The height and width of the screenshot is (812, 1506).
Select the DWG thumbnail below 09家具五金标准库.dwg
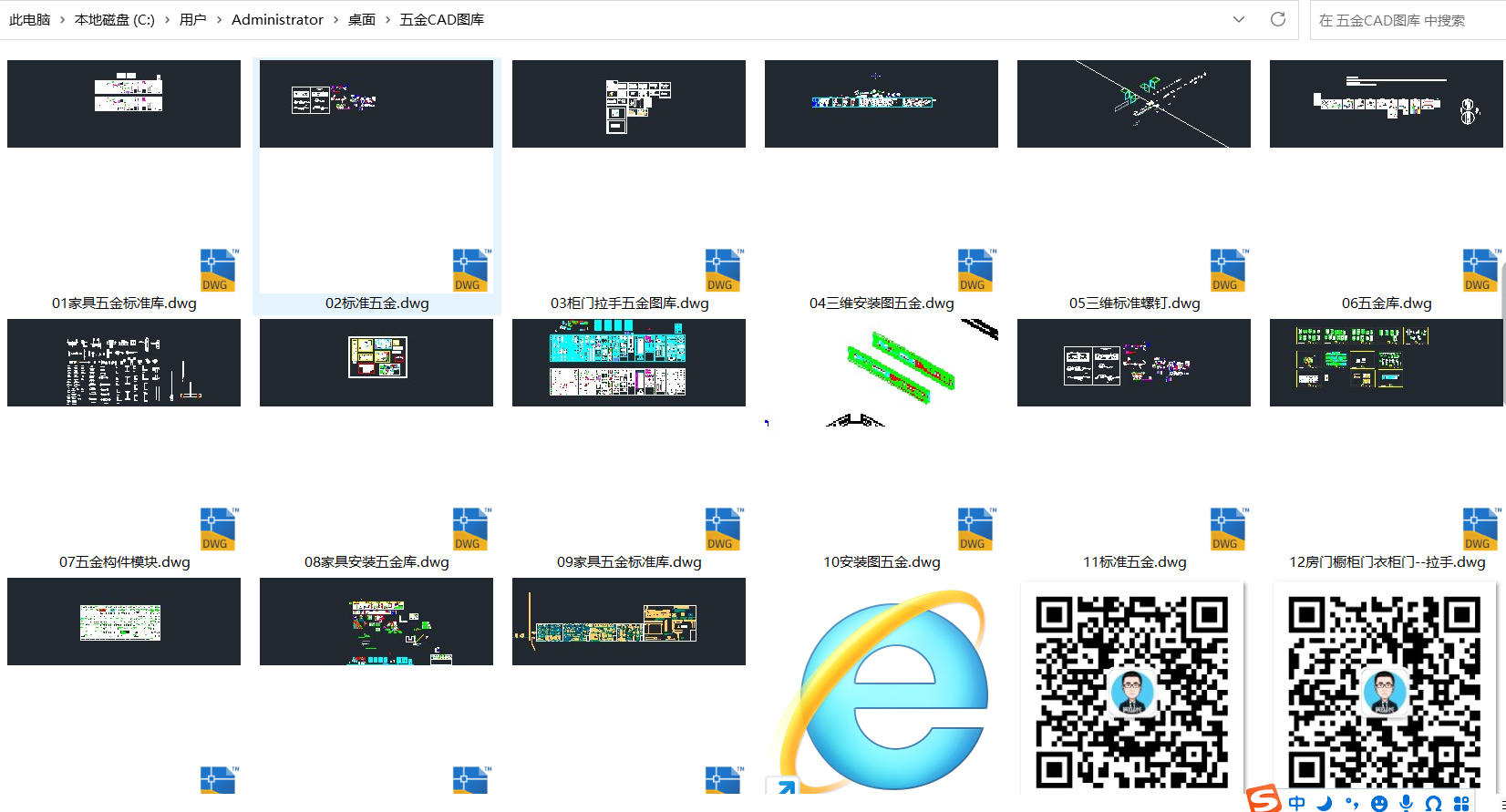tap(629, 622)
